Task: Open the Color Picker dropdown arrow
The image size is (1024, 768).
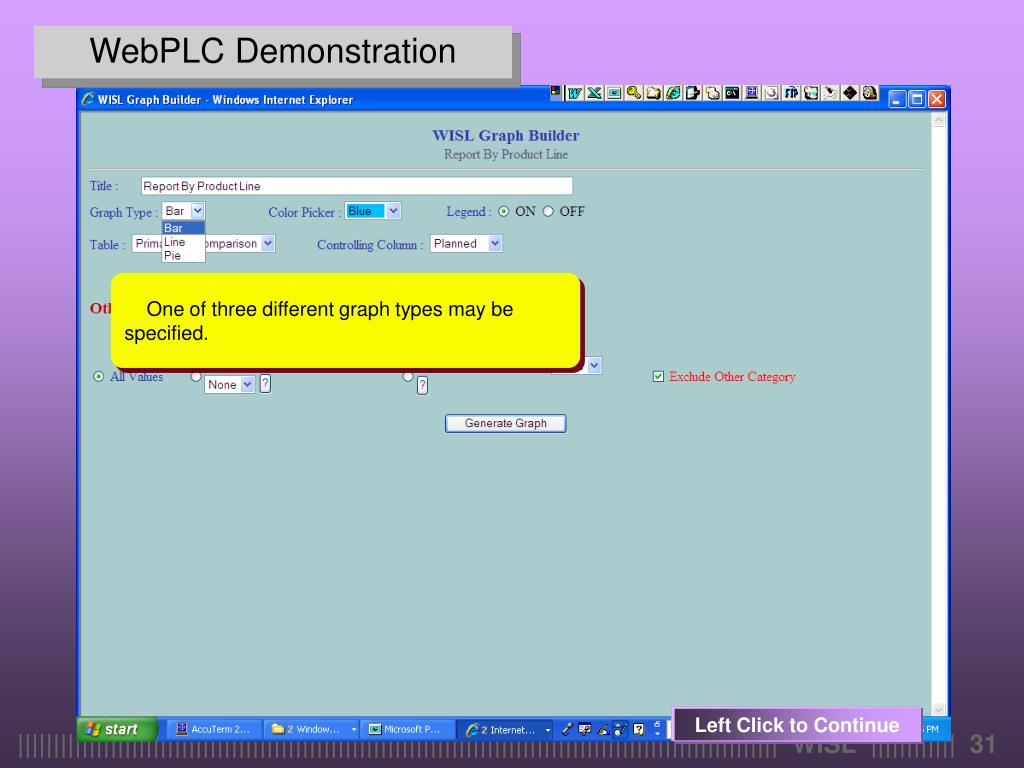Action: tap(393, 211)
